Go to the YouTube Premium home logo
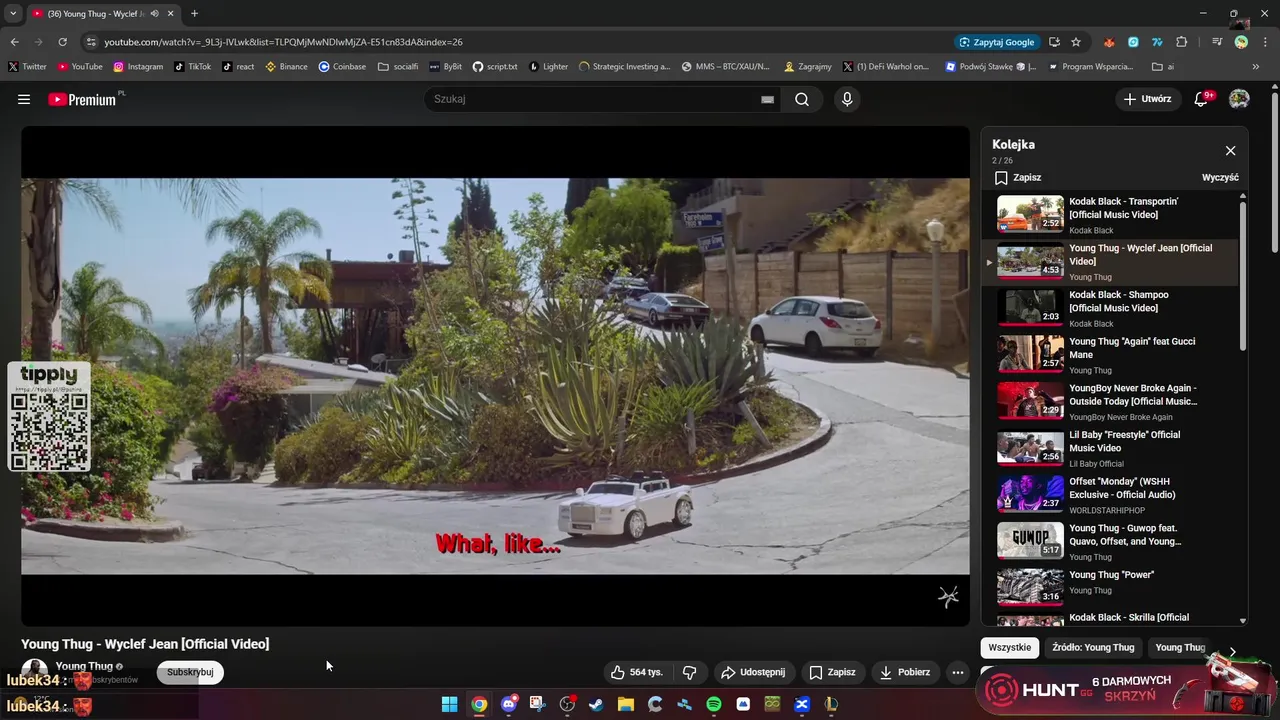 [x=82, y=99]
